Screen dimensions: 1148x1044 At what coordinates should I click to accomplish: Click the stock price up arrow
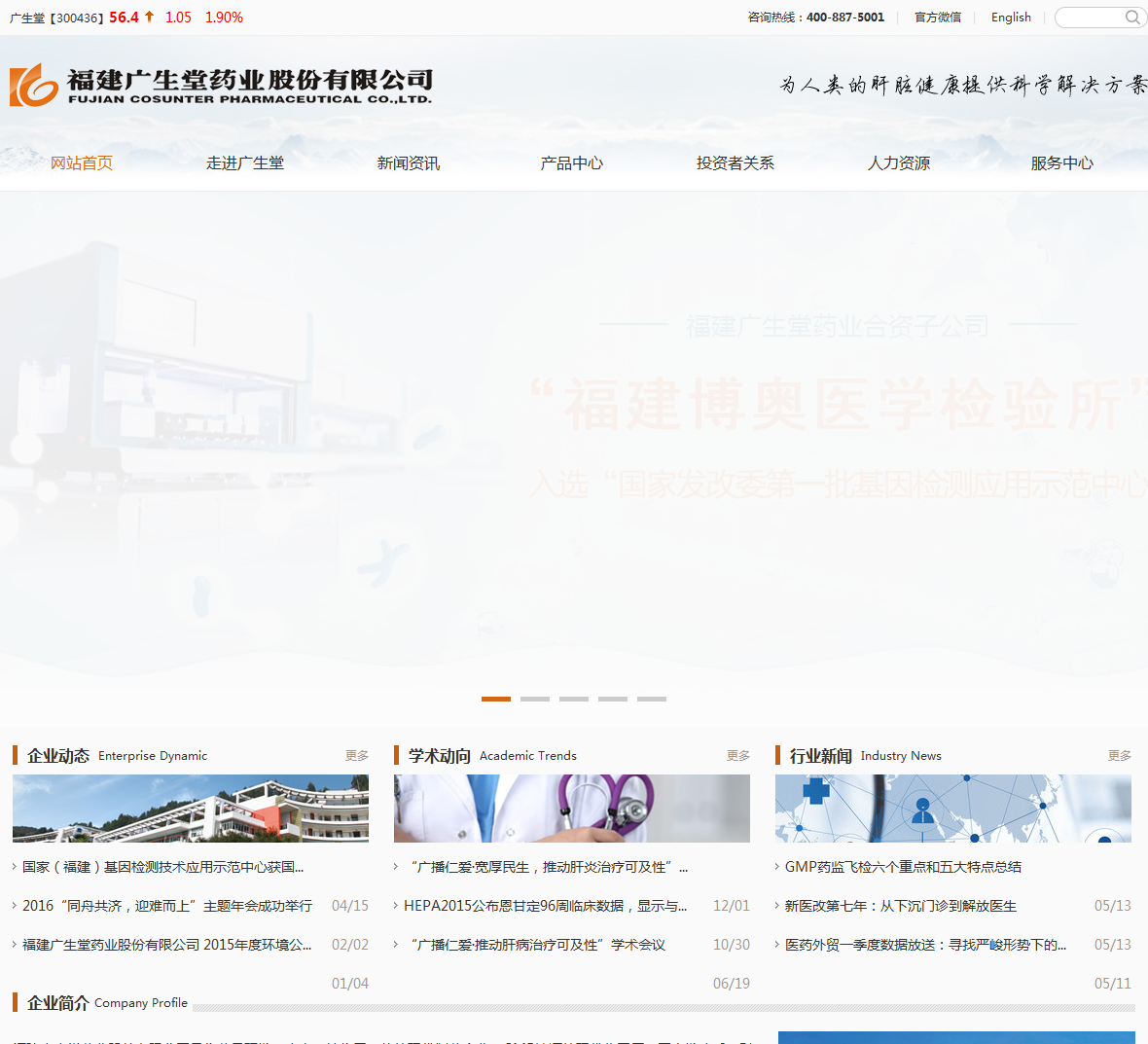(150, 17)
